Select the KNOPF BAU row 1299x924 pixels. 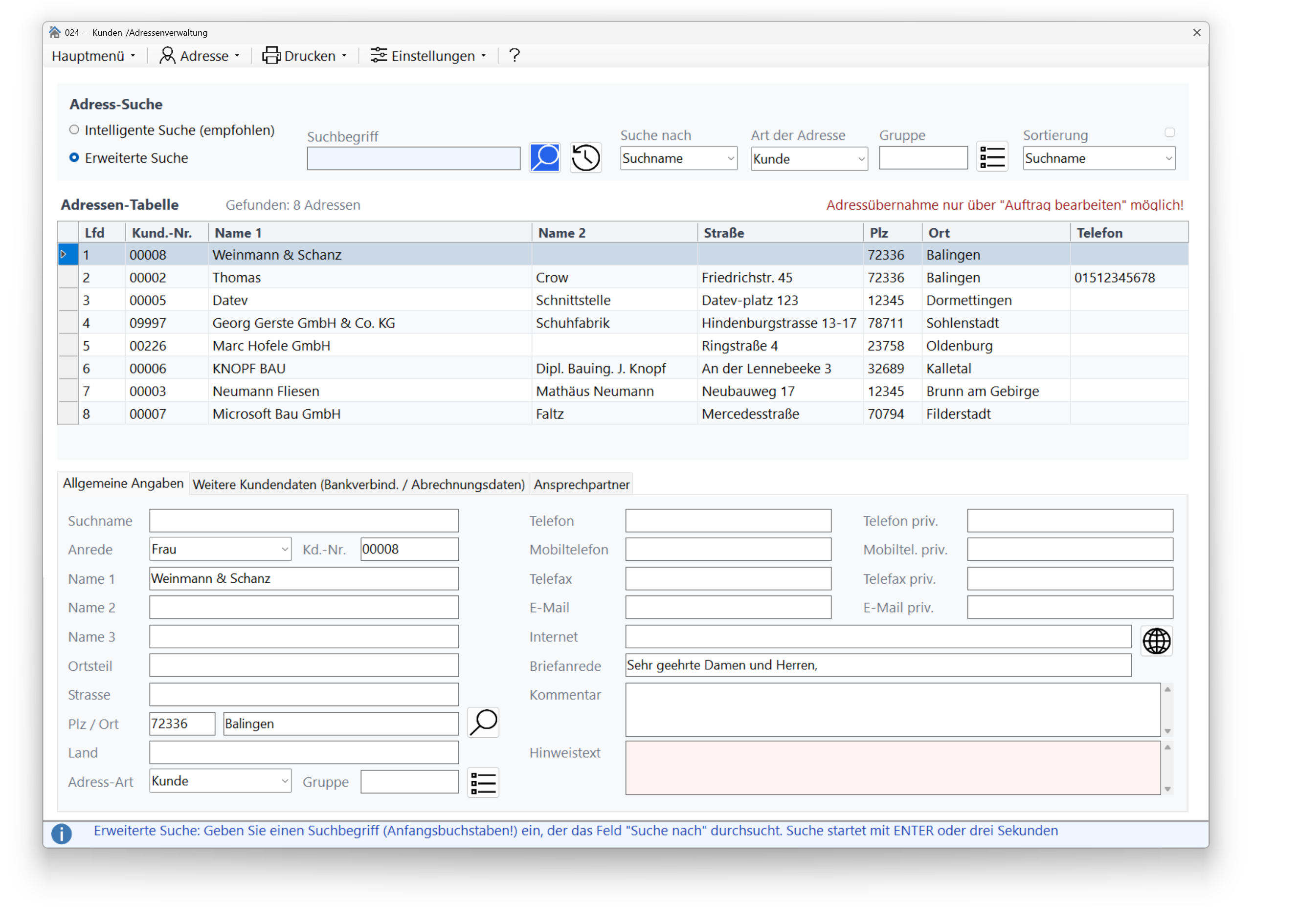point(623,369)
